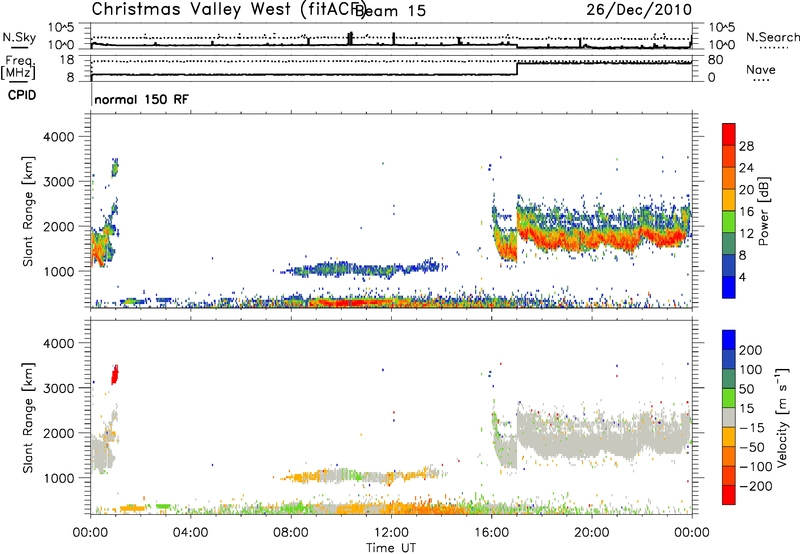
Task: Click the '3000' tick on the Velocity panel
Action: (58, 388)
